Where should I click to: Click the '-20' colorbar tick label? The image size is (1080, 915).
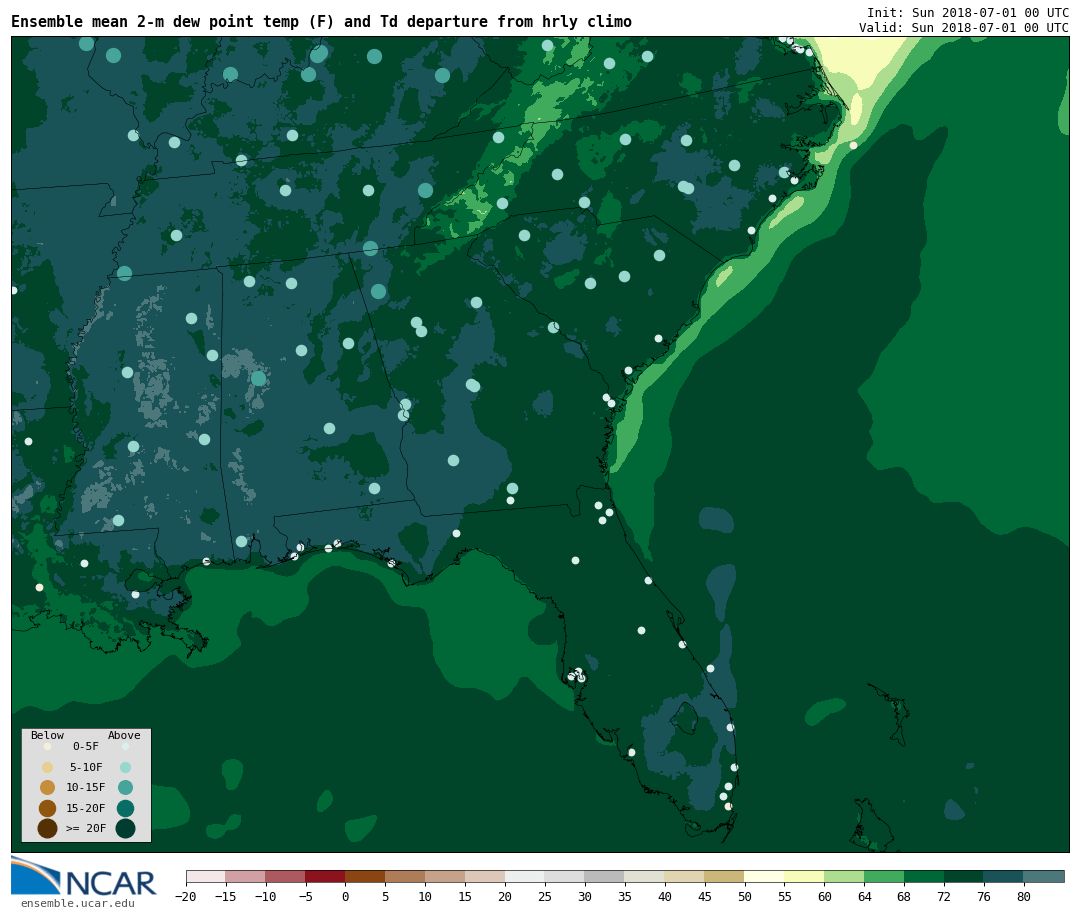coord(185,896)
